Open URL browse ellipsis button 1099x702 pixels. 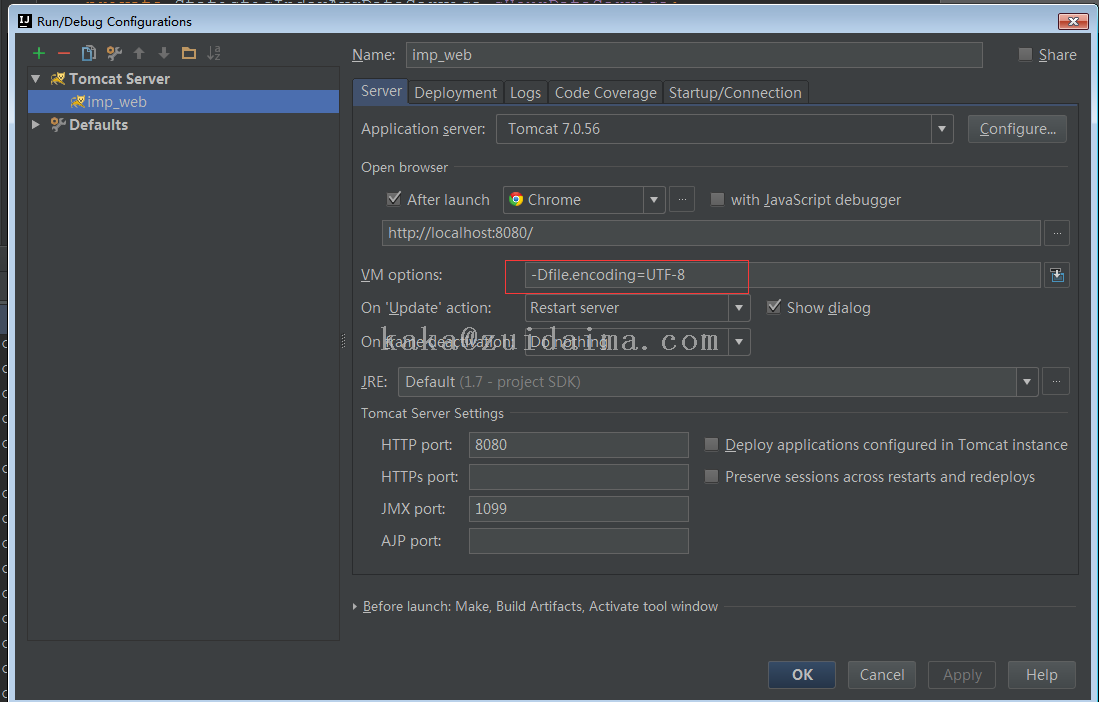(1057, 233)
